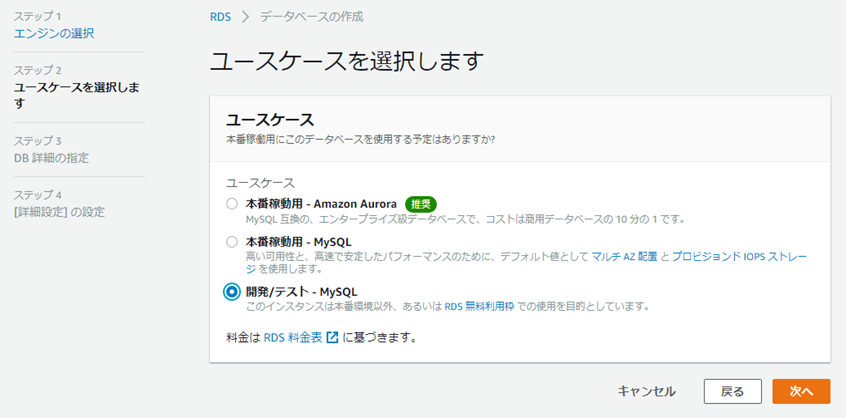Select the 本番稼動用 - MySQL radio button
Viewport: 846px width, 418px height.
click(x=232, y=242)
